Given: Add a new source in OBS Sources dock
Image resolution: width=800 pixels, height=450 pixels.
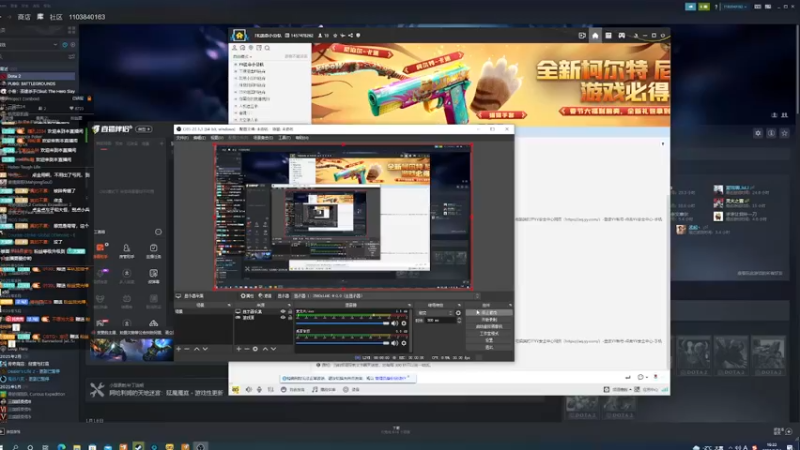Looking at the screenshot, I should tap(238, 349).
